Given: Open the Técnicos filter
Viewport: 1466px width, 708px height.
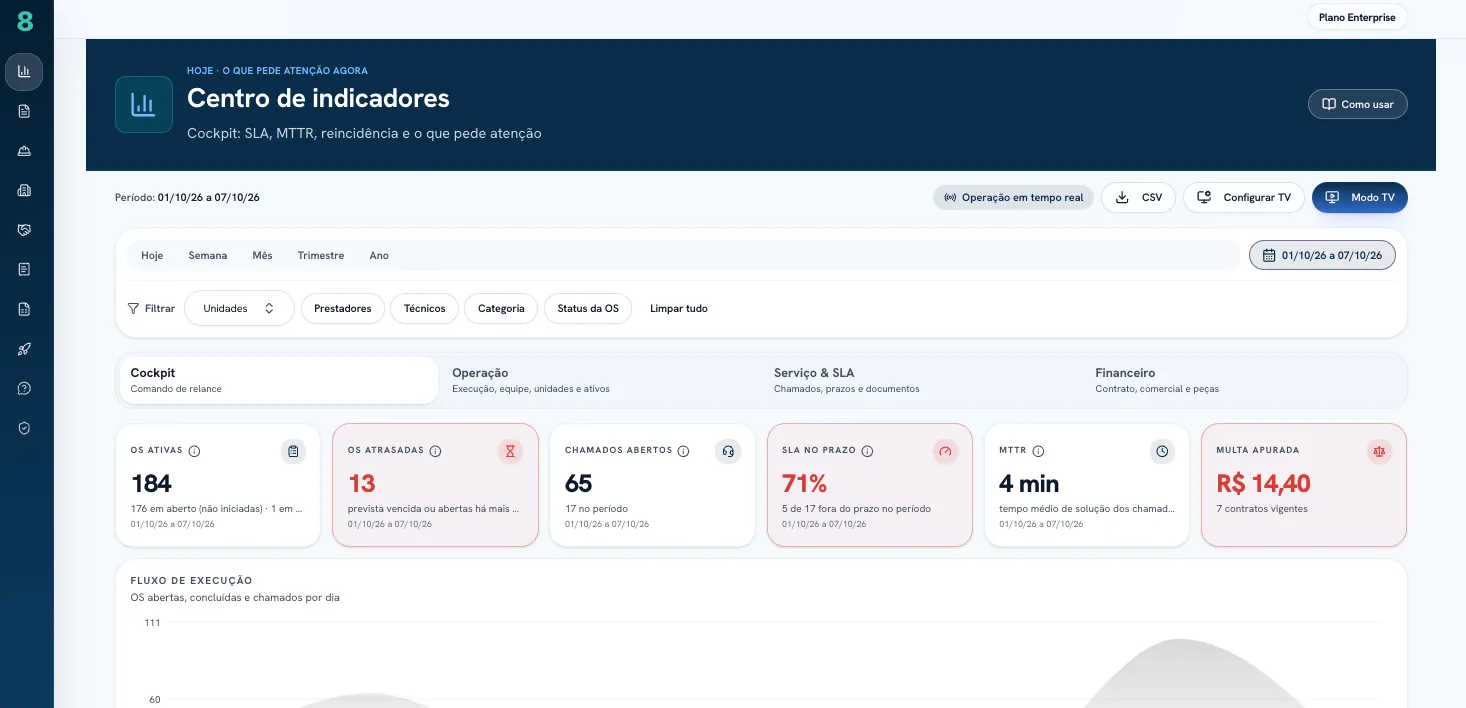Looking at the screenshot, I should pyautogui.click(x=425, y=308).
